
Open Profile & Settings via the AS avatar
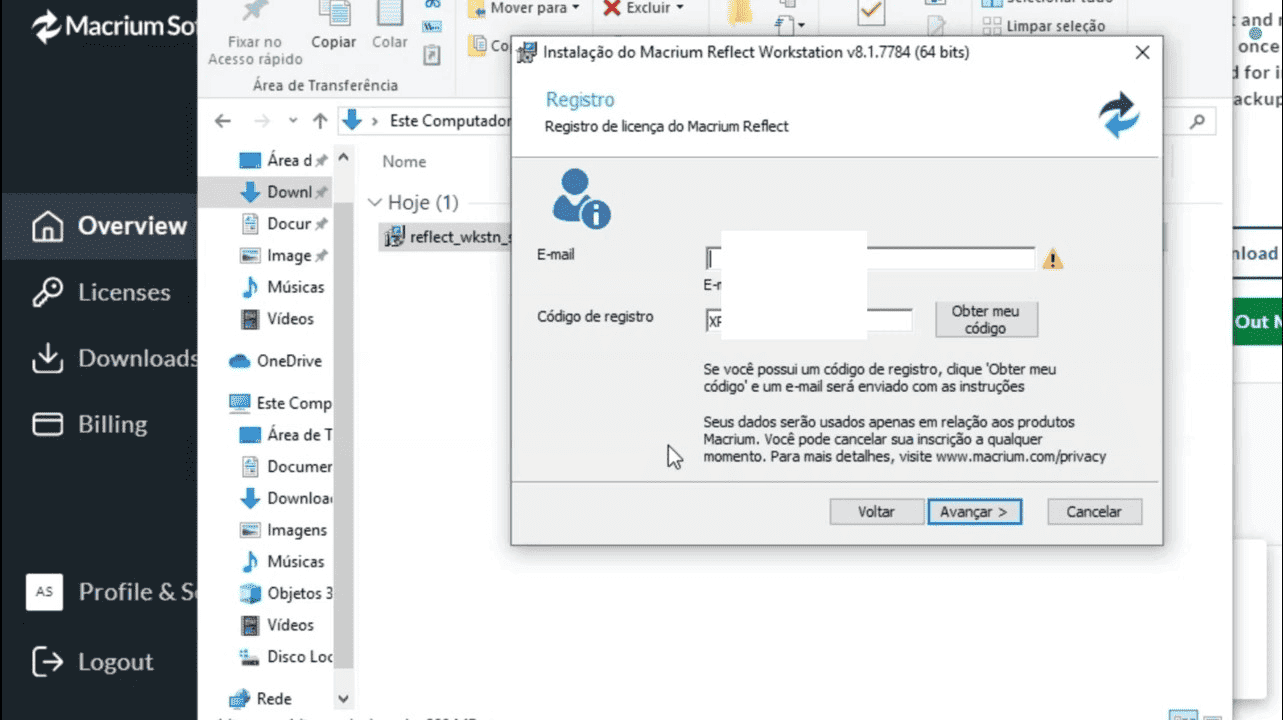[44, 592]
